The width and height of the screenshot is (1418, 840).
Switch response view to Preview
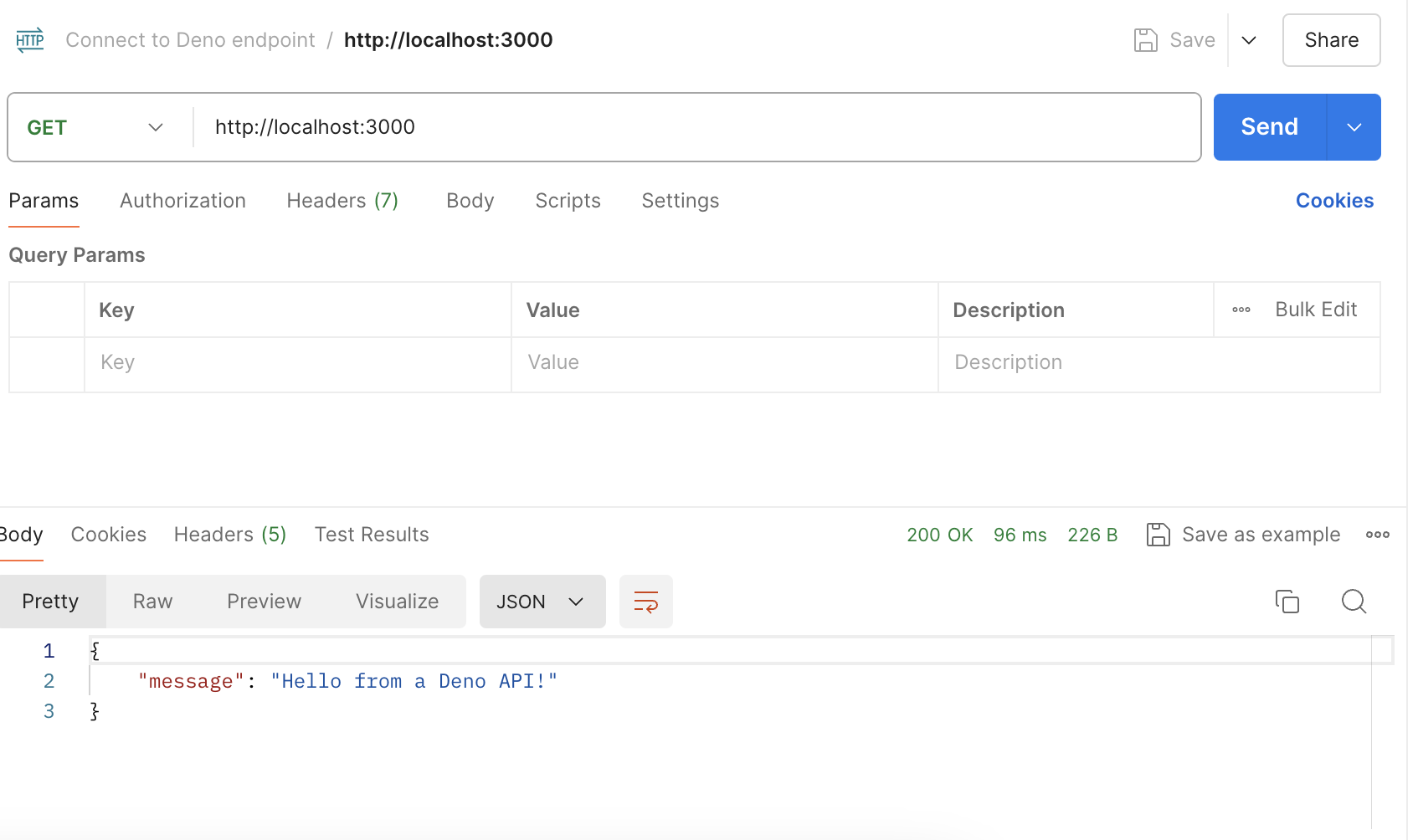264,601
